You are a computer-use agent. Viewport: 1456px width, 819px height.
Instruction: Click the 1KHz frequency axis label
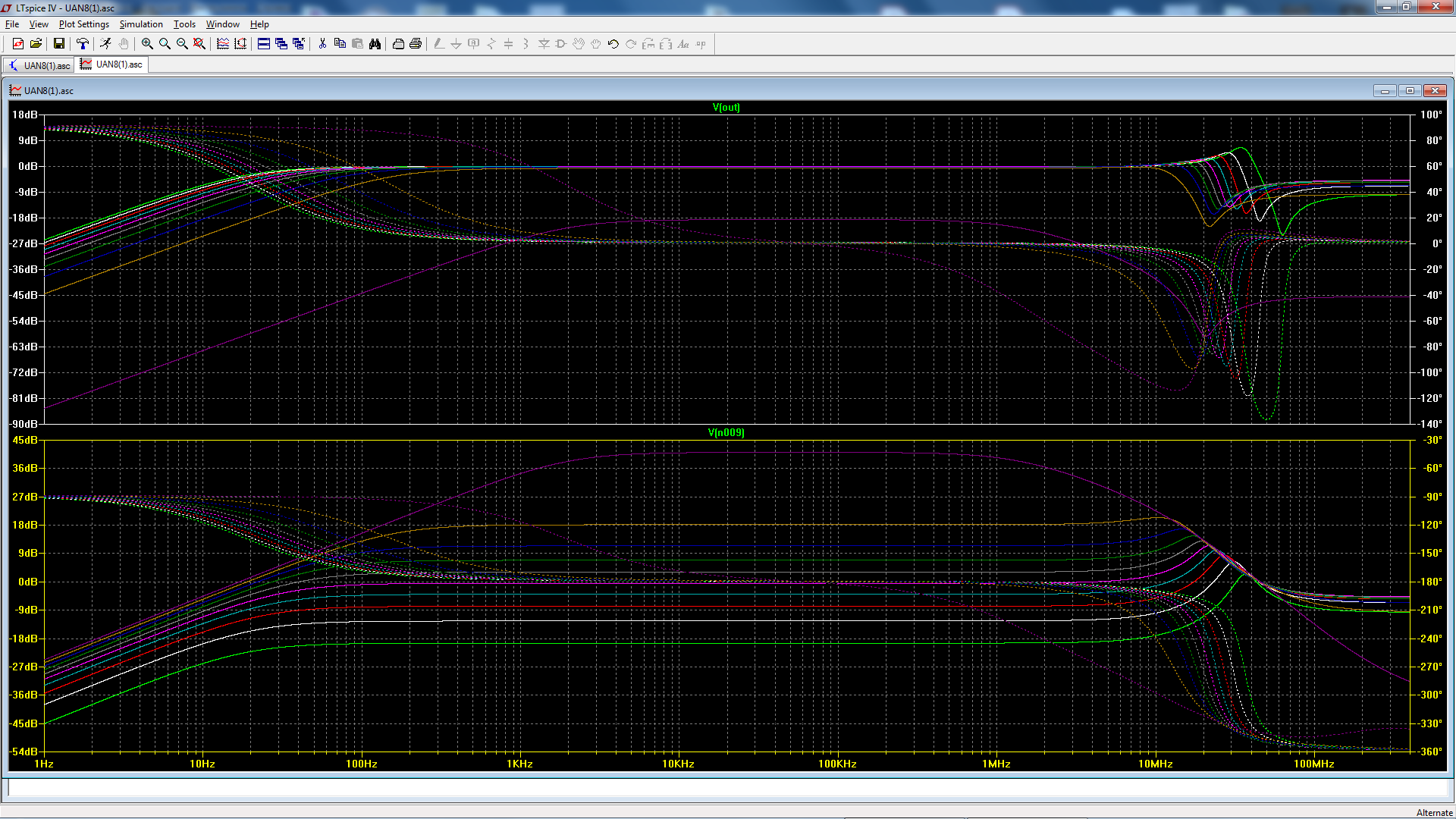pyautogui.click(x=519, y=764)
